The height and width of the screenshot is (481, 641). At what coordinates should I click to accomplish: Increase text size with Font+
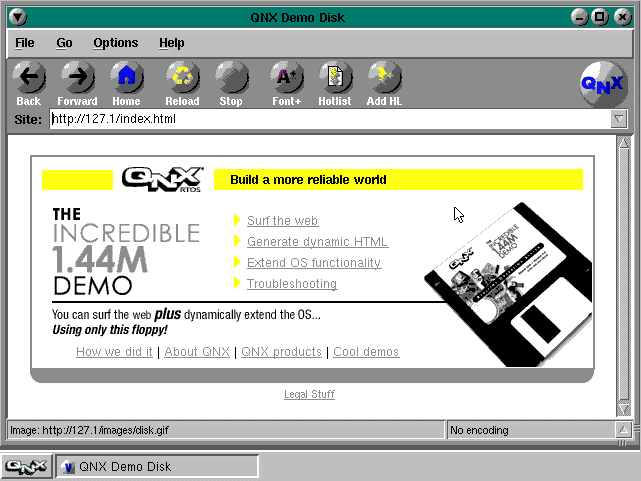point(286,78)
